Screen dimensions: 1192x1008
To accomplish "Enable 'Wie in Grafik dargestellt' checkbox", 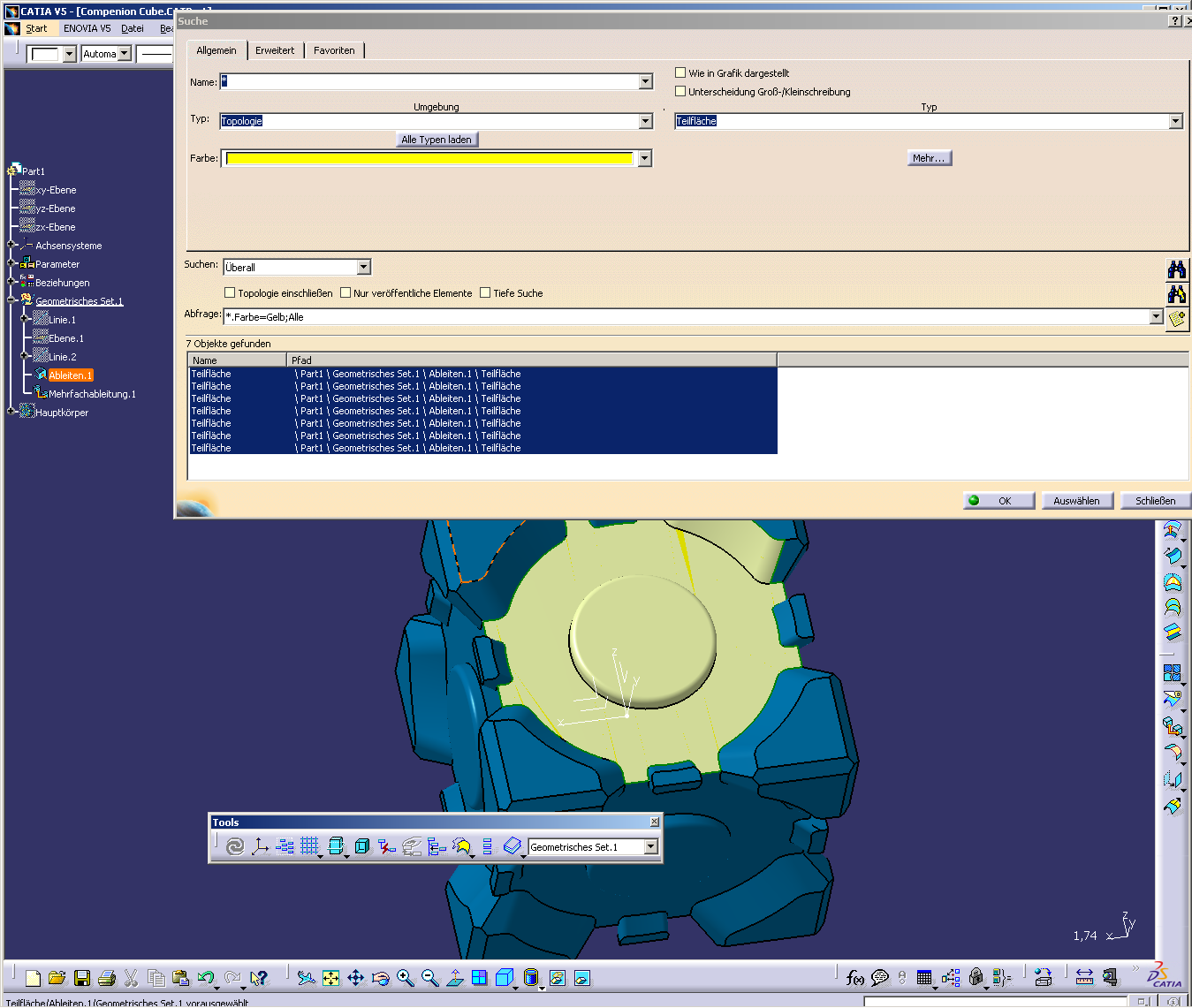I will tap(680, 72).
